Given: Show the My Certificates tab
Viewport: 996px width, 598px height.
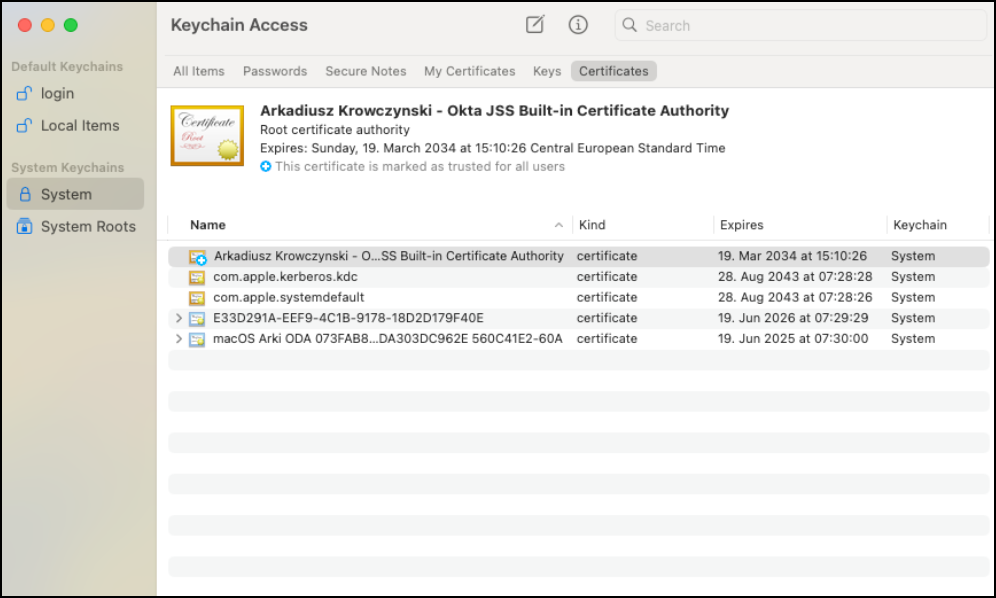Looking at the screenshot, I should point(469,71).
